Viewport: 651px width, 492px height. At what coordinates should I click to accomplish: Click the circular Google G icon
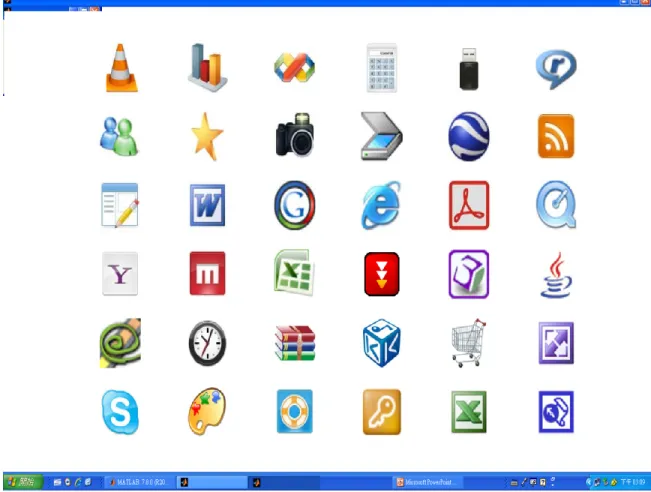pyautogui.click(x=294, y=205)
